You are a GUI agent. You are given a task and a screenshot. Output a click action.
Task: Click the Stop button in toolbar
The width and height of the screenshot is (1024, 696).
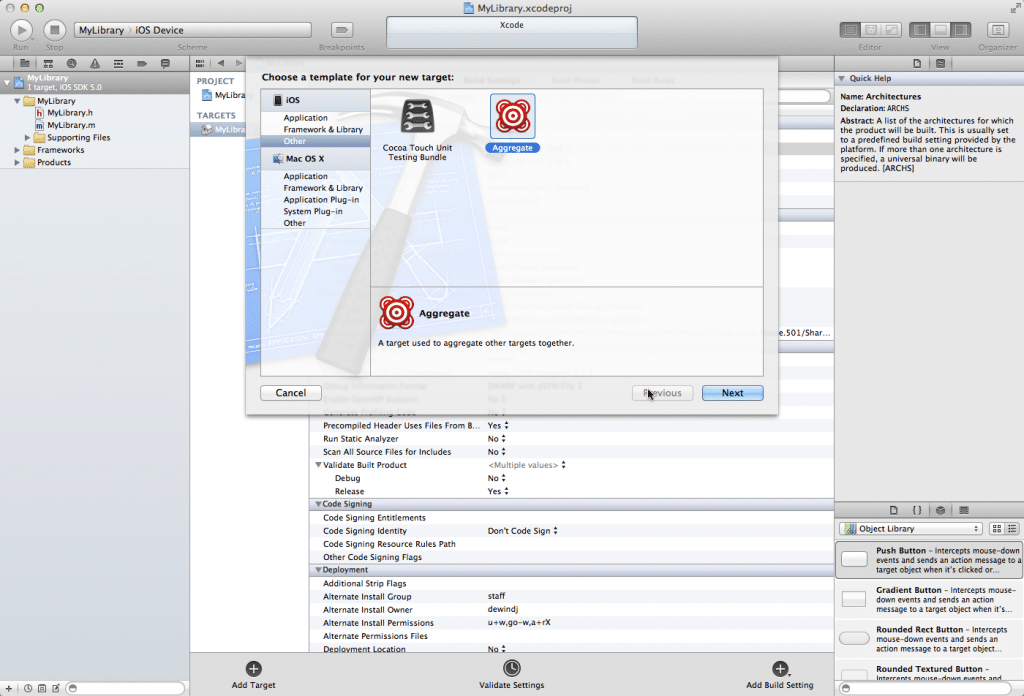[x=55, y=30]
